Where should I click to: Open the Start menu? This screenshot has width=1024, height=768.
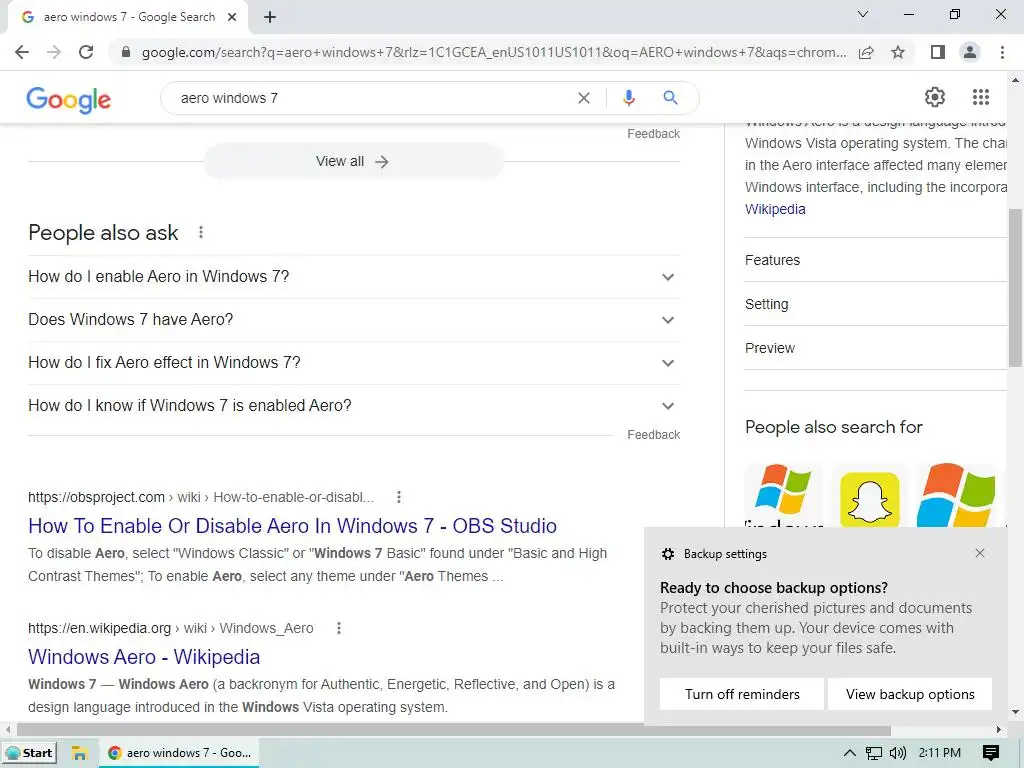29,753
